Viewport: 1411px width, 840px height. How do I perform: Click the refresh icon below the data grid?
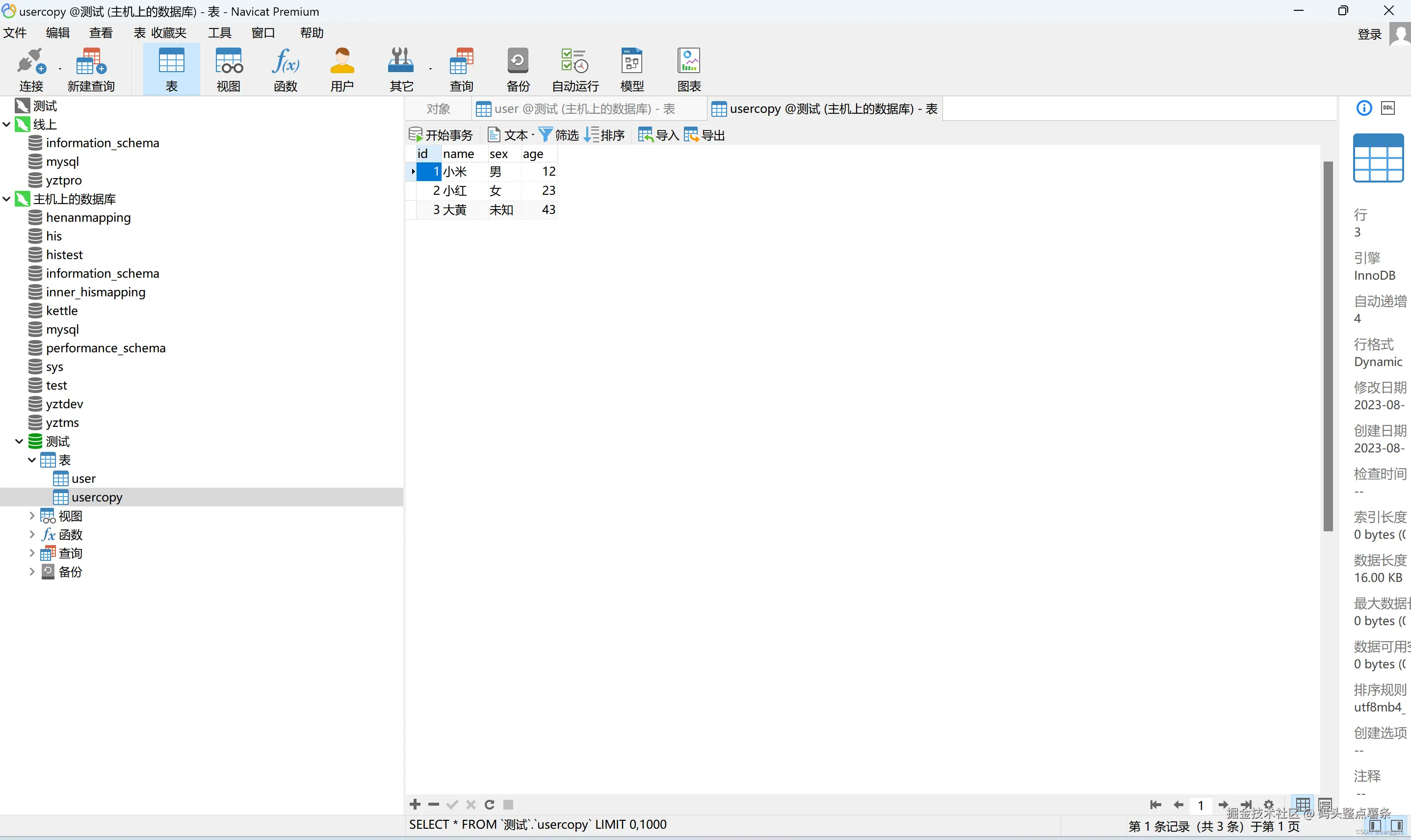coord(490,804)
